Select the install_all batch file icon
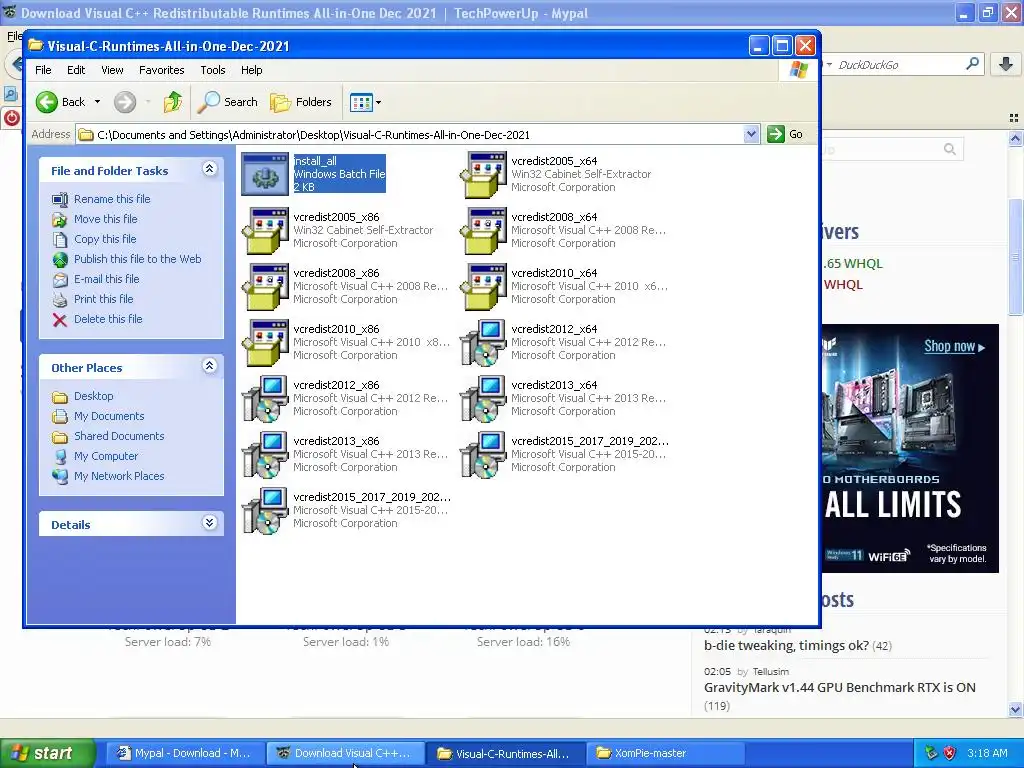This screenshot has width=1024, height=768. [x=265, y=174]
